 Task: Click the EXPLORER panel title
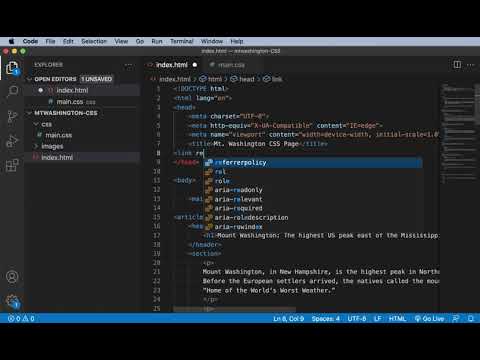point(49,65)
